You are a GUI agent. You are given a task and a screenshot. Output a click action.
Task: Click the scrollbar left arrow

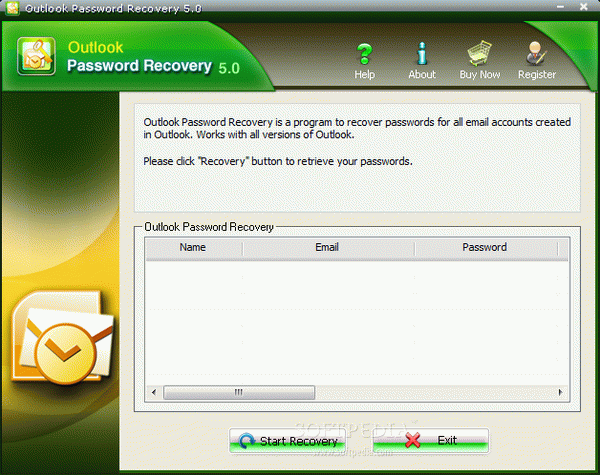[154, 392]
